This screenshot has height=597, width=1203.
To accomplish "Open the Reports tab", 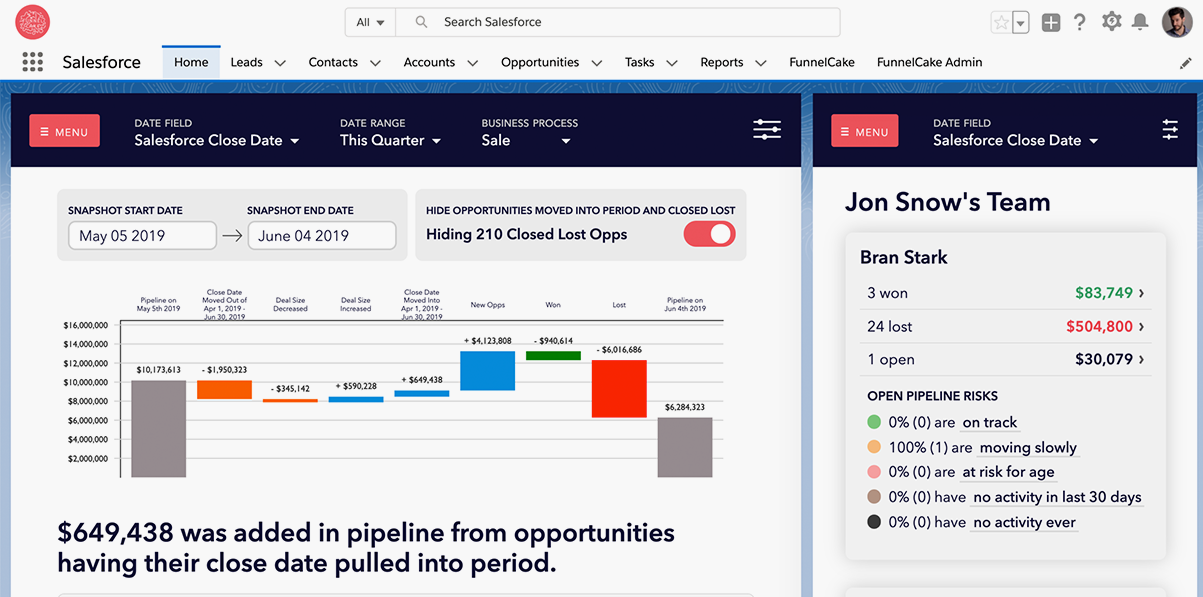I will tap(722, 62).
